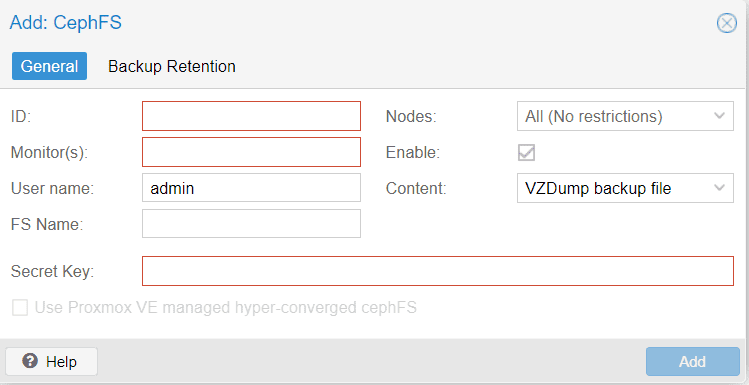Click the question mark Help icon
749x385 pixels.
(x=30, y=361)
